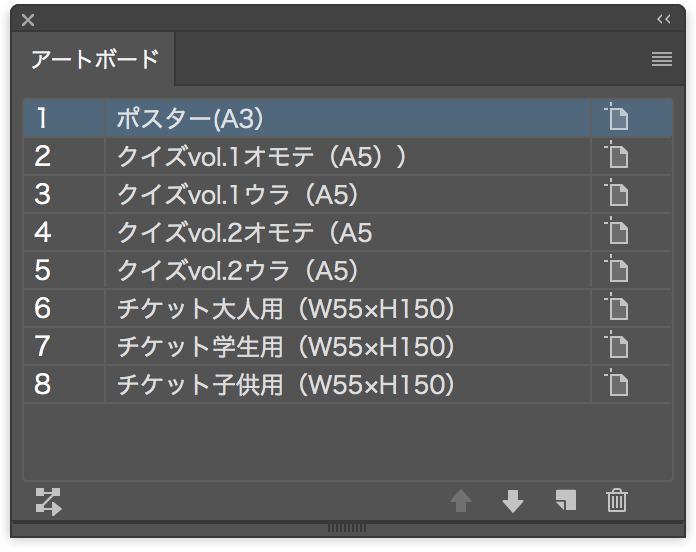The image size is (696, 552).
Task: Select artboard チケット子供用（W55×H150)
Action: 348,384
